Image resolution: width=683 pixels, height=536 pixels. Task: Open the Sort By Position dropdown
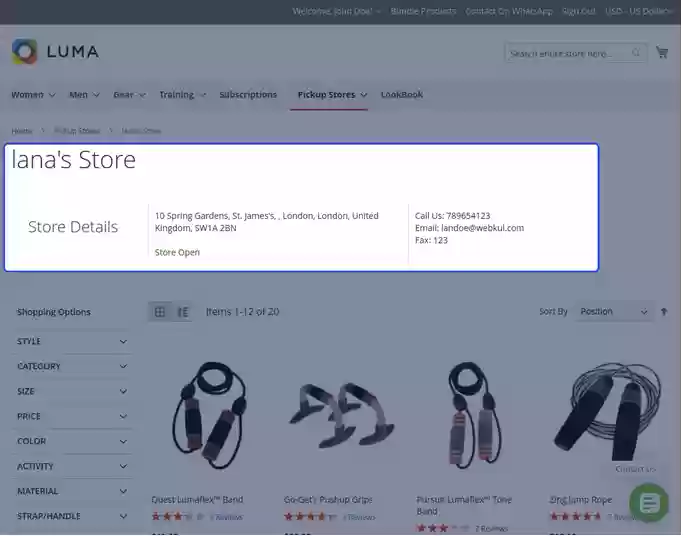pos(614,312)
